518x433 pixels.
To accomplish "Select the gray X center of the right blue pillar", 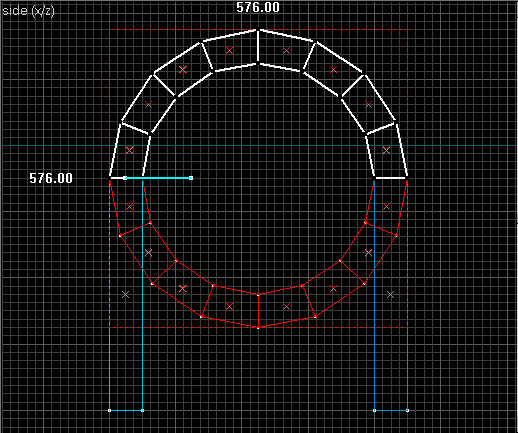I will click(390, 294).
